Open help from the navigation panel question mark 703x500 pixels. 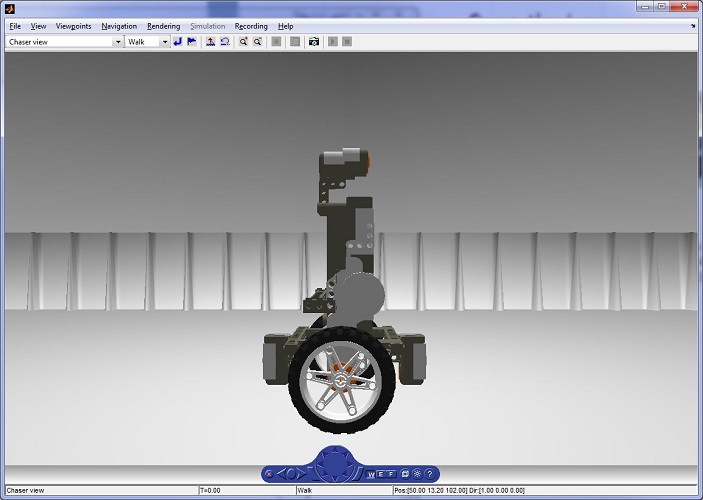430,473
